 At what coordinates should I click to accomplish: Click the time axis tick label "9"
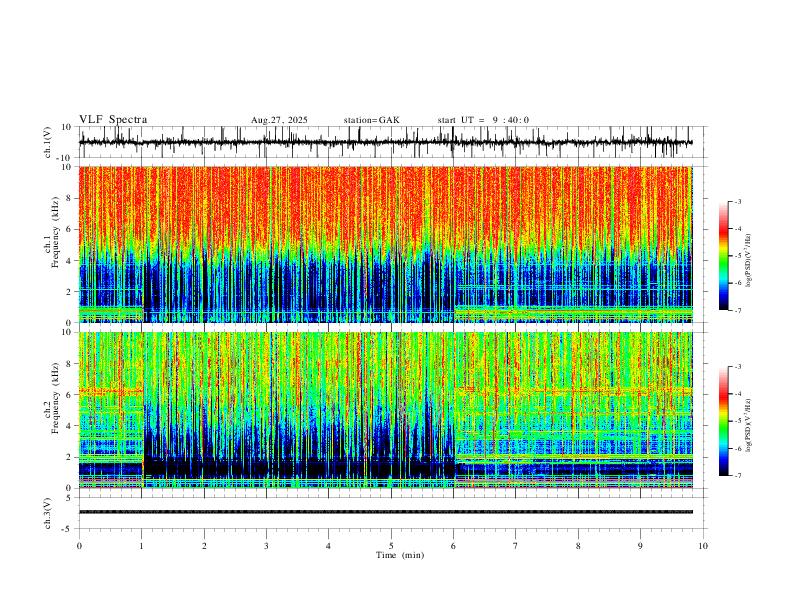[x=640, y=546]
